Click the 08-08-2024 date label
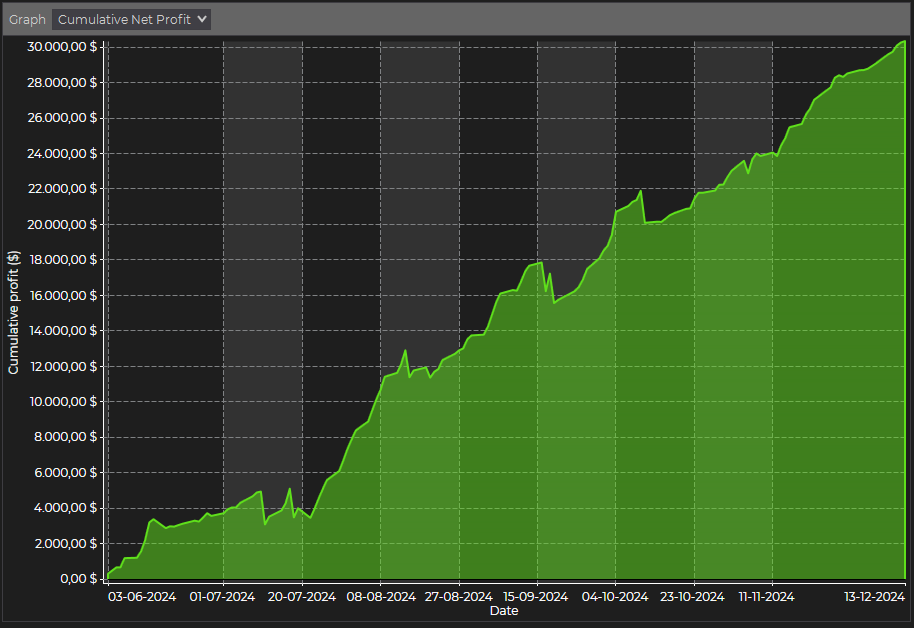The height and width of the screenshot is (628, 914). tap(380, 597)
